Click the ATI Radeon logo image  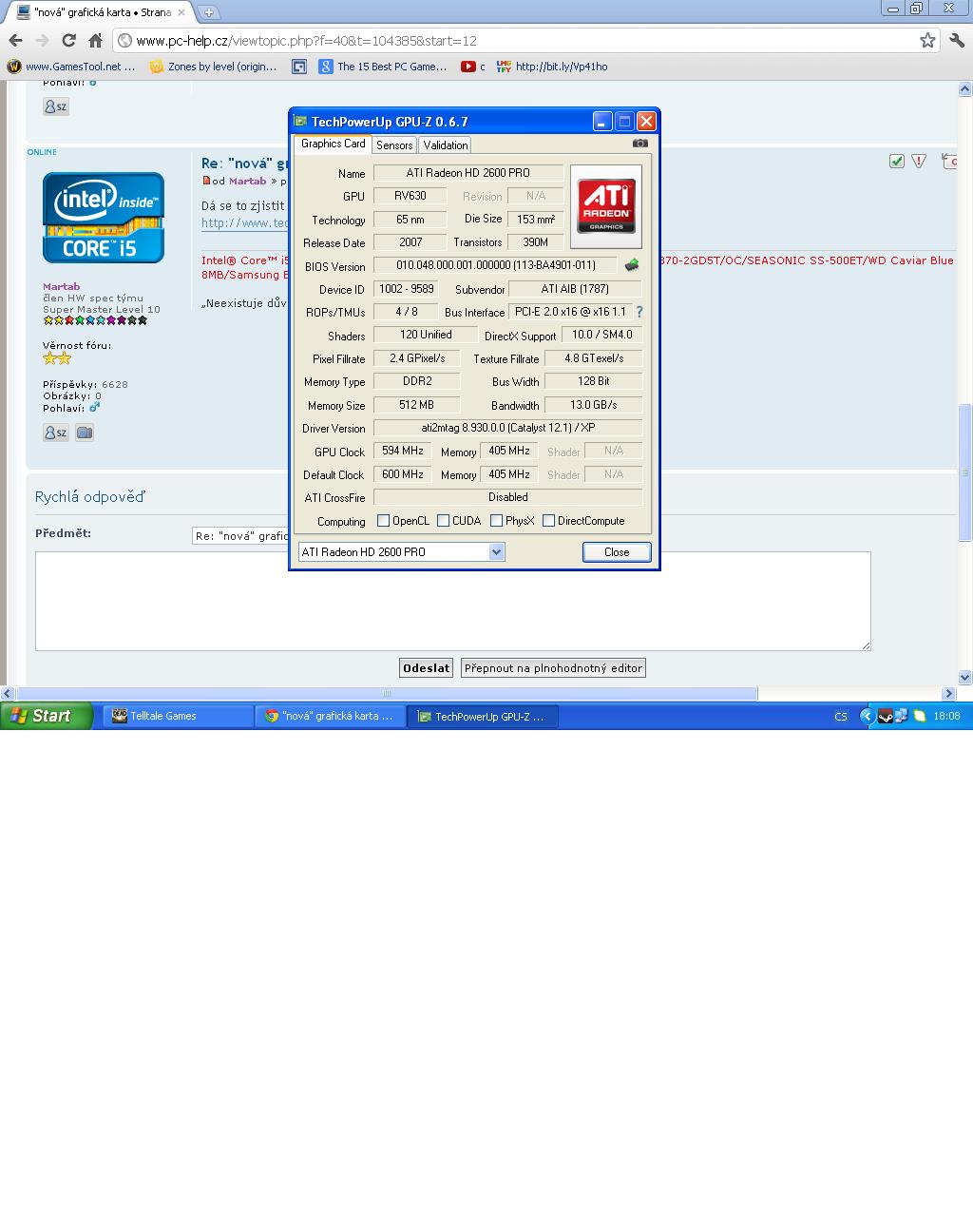tap(606, 207)
